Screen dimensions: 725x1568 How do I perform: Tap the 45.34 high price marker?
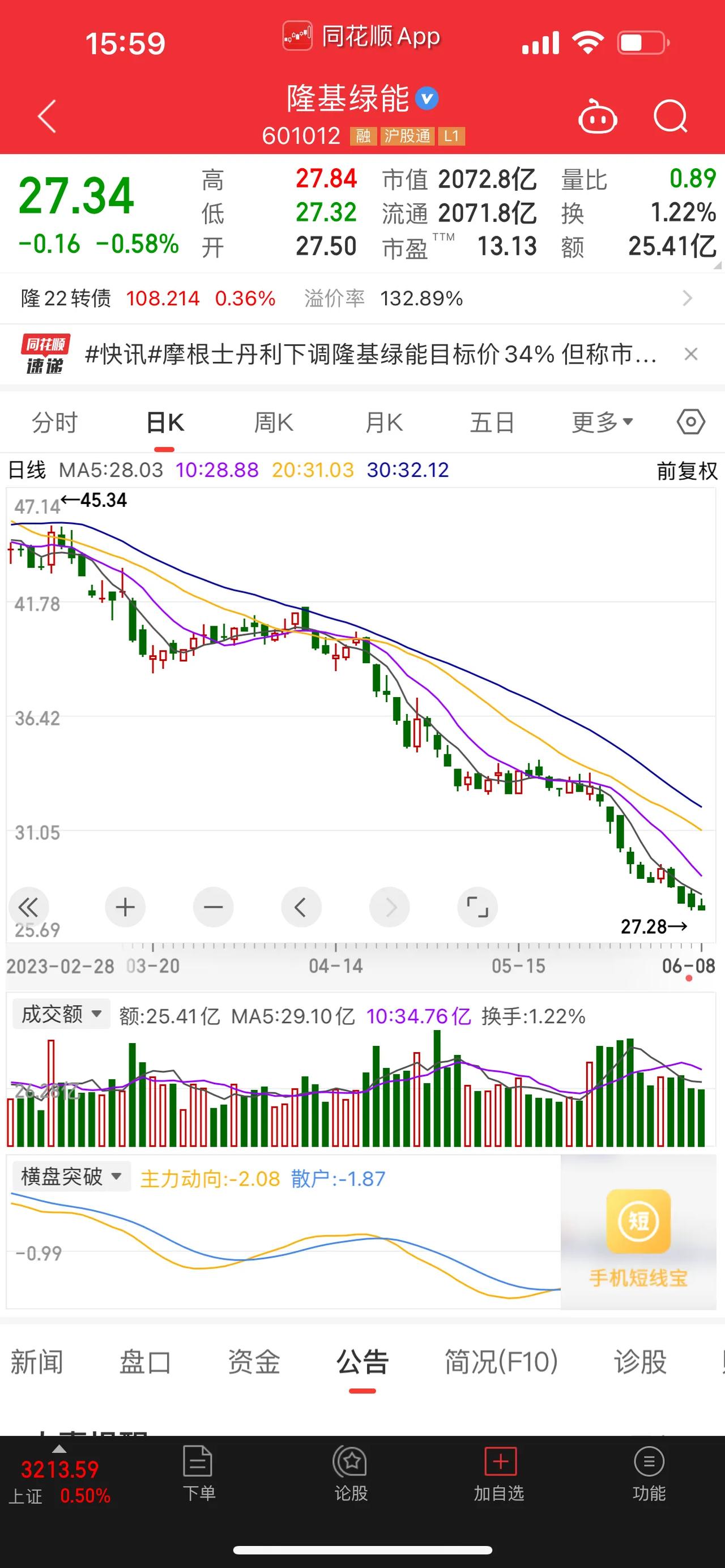tap(94, 501)
